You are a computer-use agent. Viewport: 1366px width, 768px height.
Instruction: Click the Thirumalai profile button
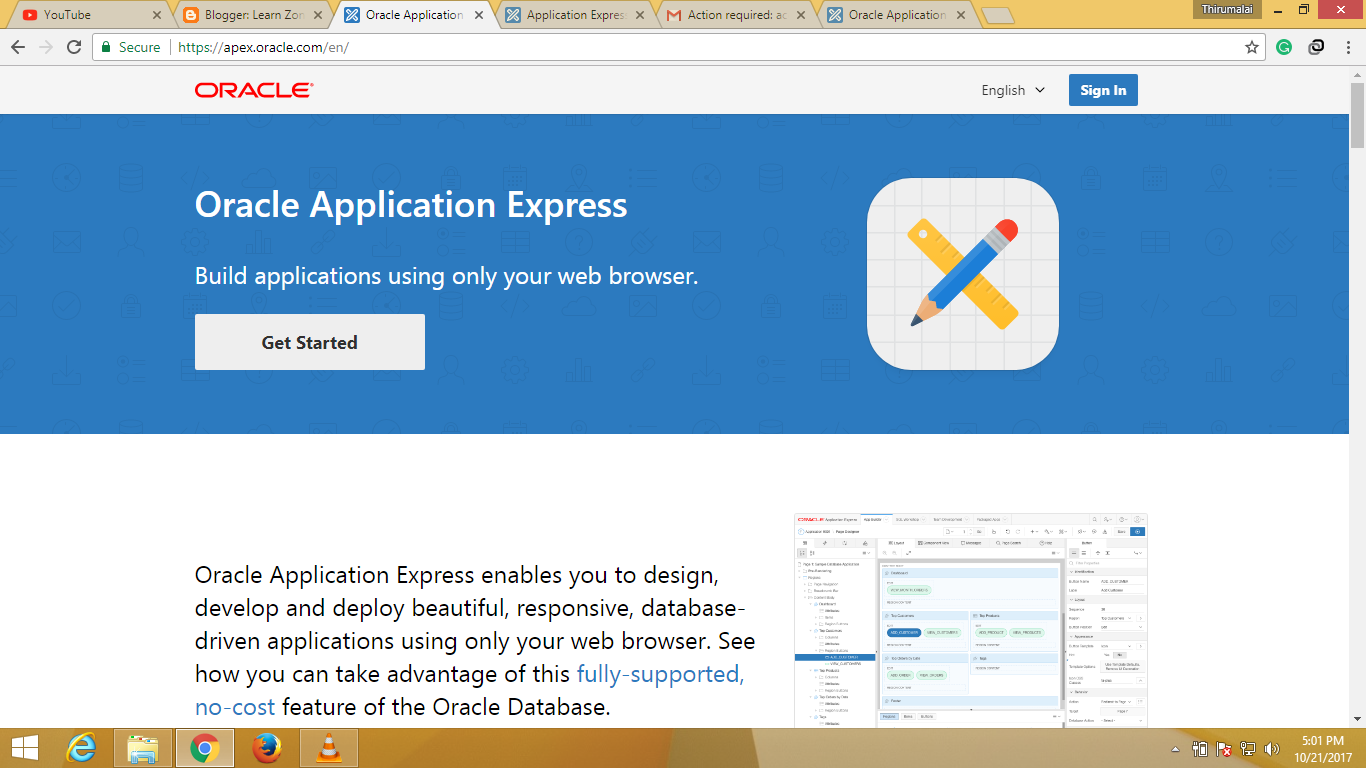(1225, 9)
